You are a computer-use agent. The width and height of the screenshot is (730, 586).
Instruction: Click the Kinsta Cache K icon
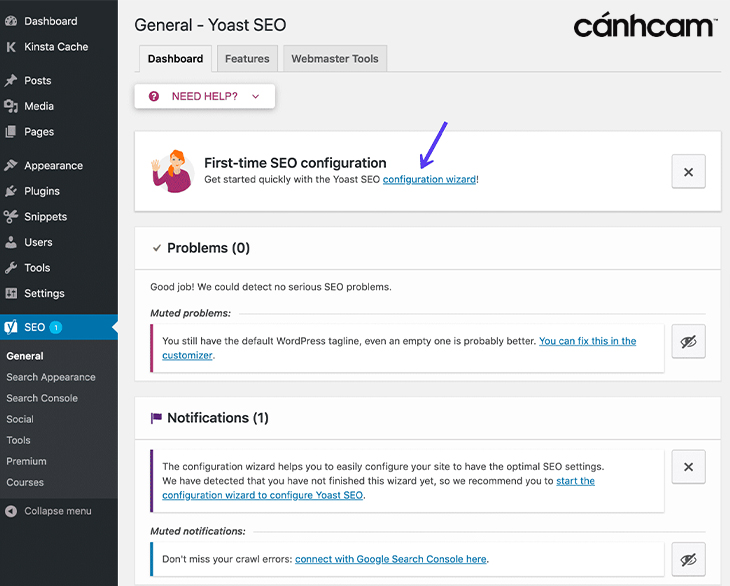(x=11, y=47)
